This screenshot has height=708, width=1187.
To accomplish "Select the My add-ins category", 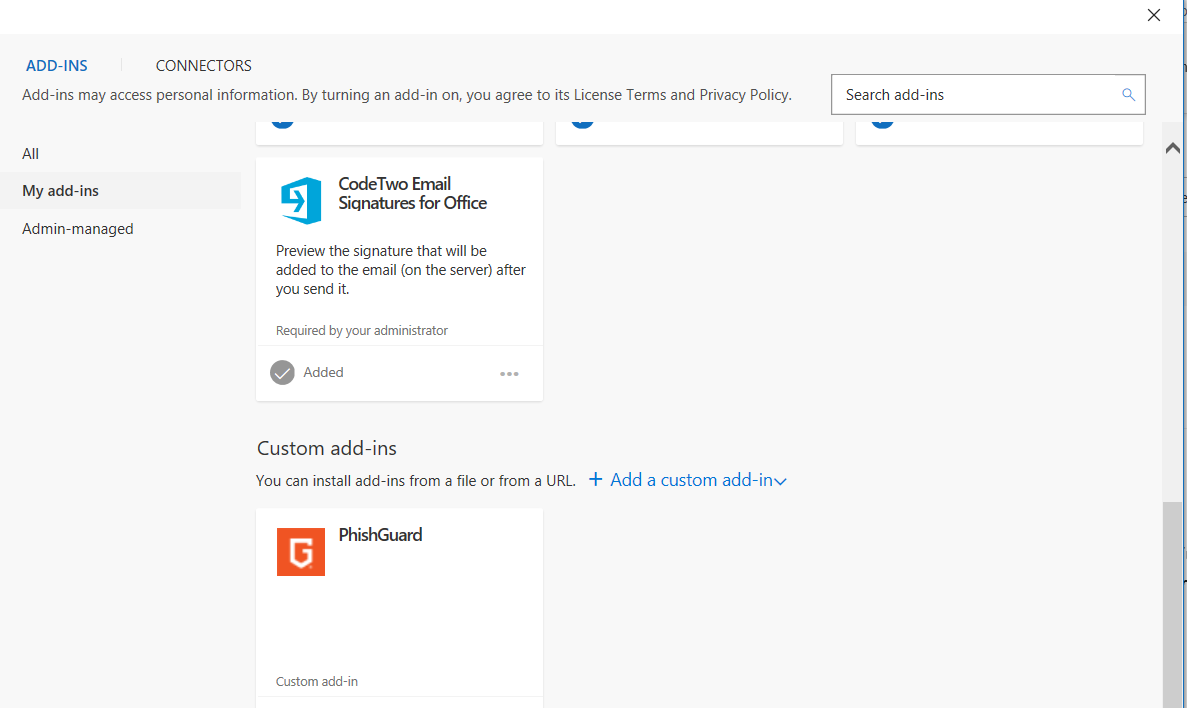I will [x=120, y=191].
